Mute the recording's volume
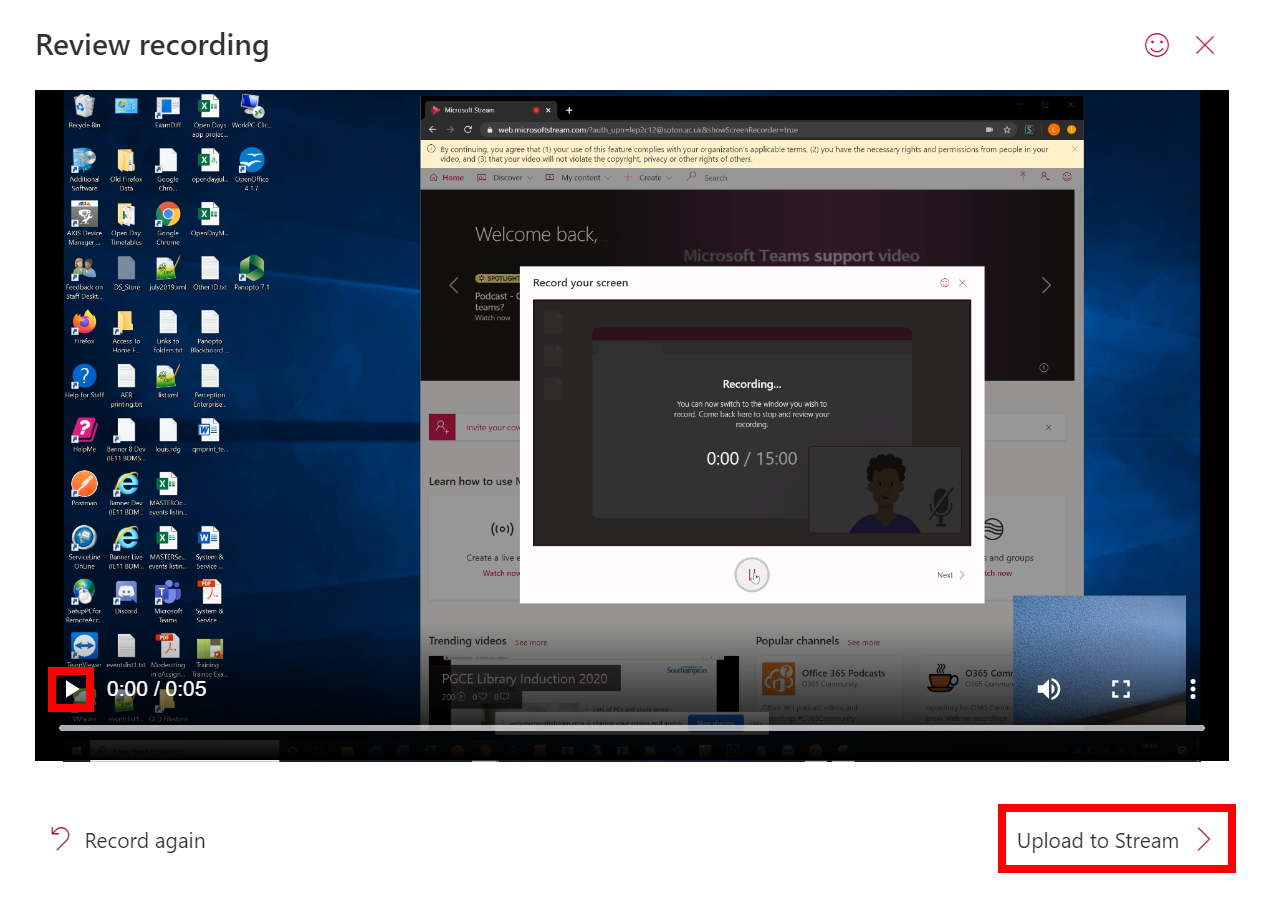The height and width of the screenshot is (917, 1264). point(1048,689)
